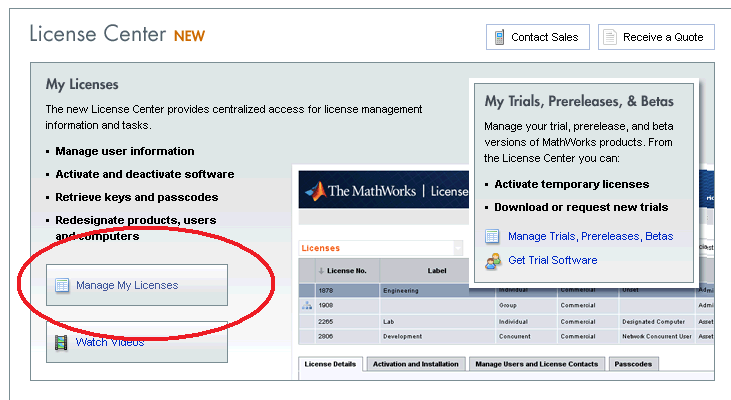Open the Get Trial Software link
The width and height of the screenshot is (731, 400).
(x=552, y=260)
